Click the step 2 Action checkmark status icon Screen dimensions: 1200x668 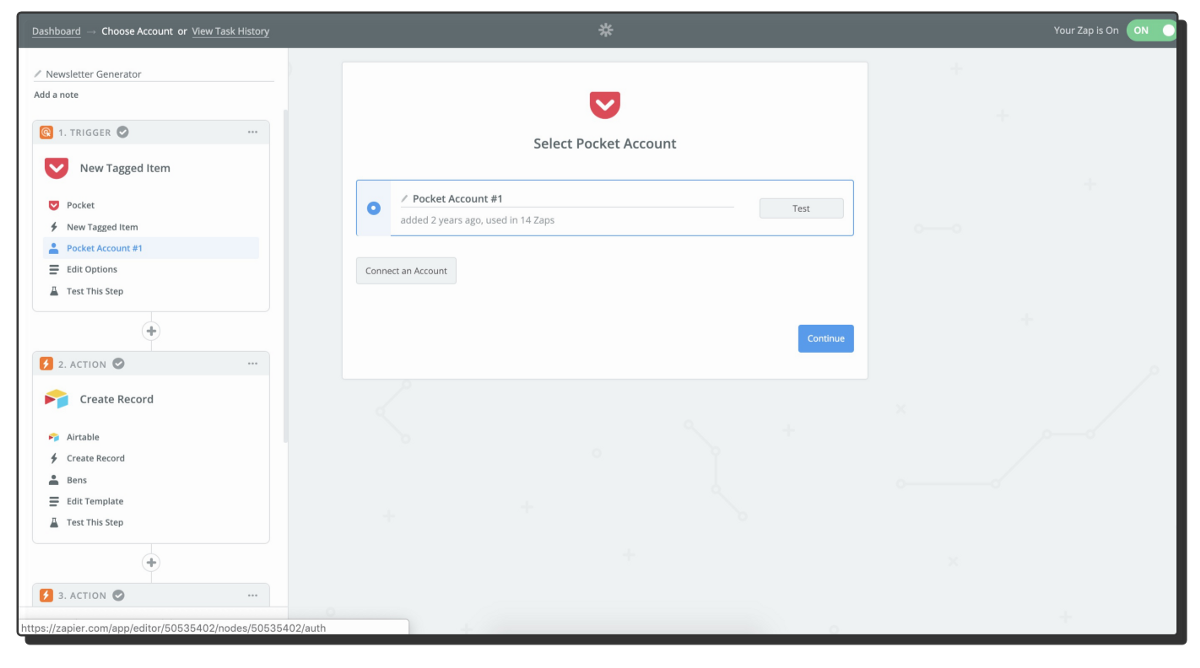pos(118,364)
